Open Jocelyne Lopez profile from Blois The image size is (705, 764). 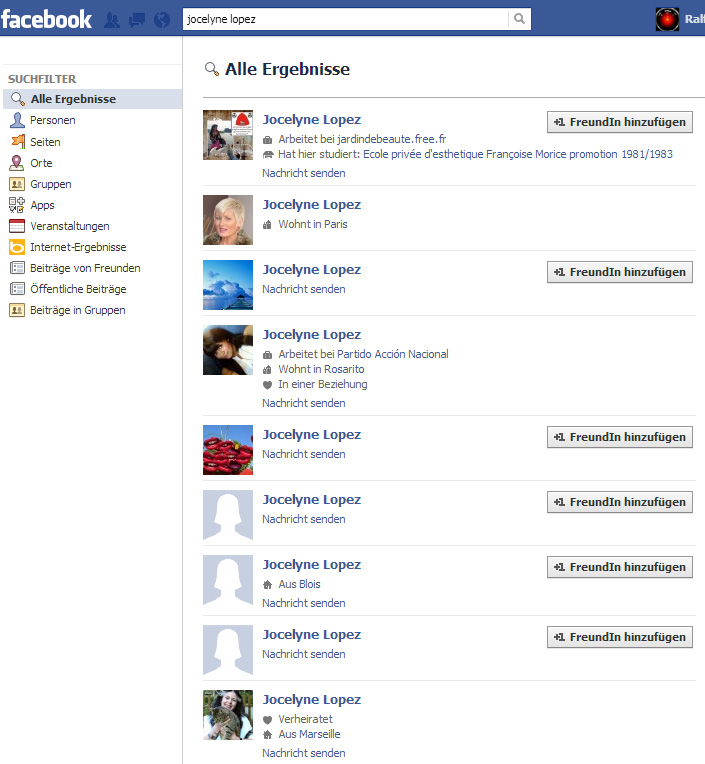[312, 565]
